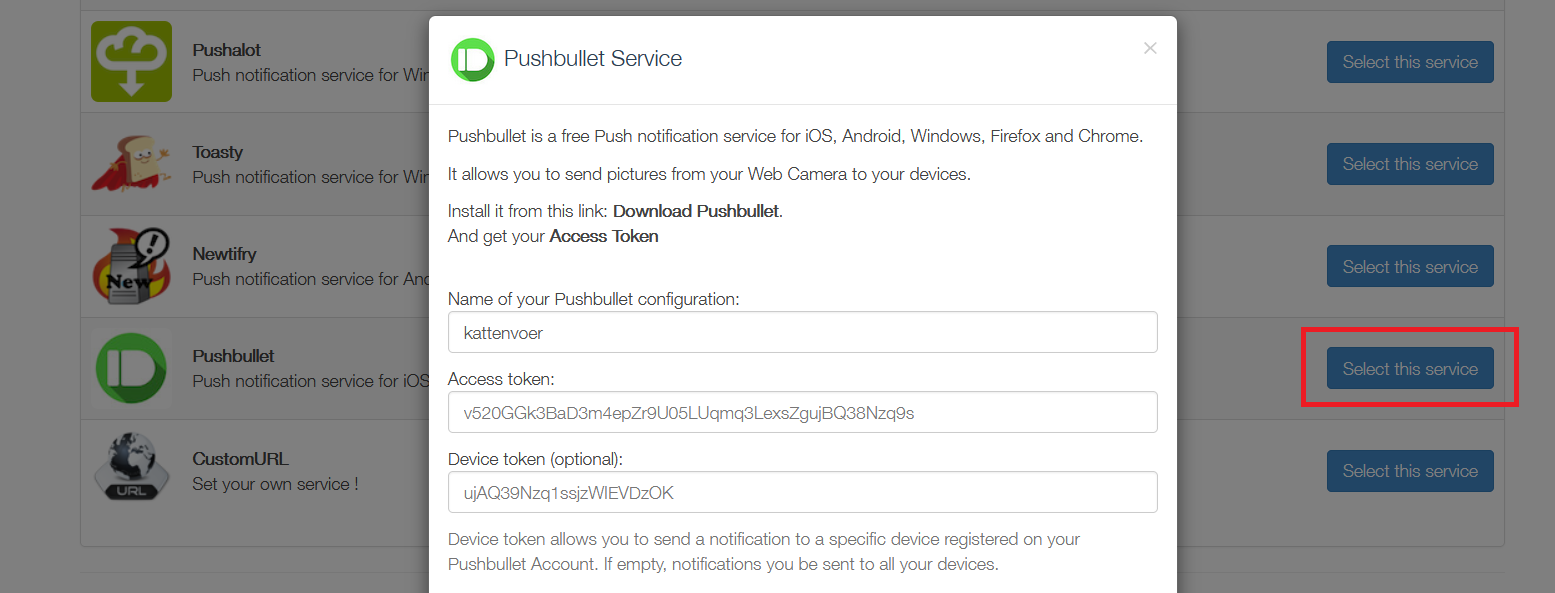This screenshot has height=593, width=1555.
Task: Click the Pushbullet green icon in the list
Action: [x=131, y=368]
